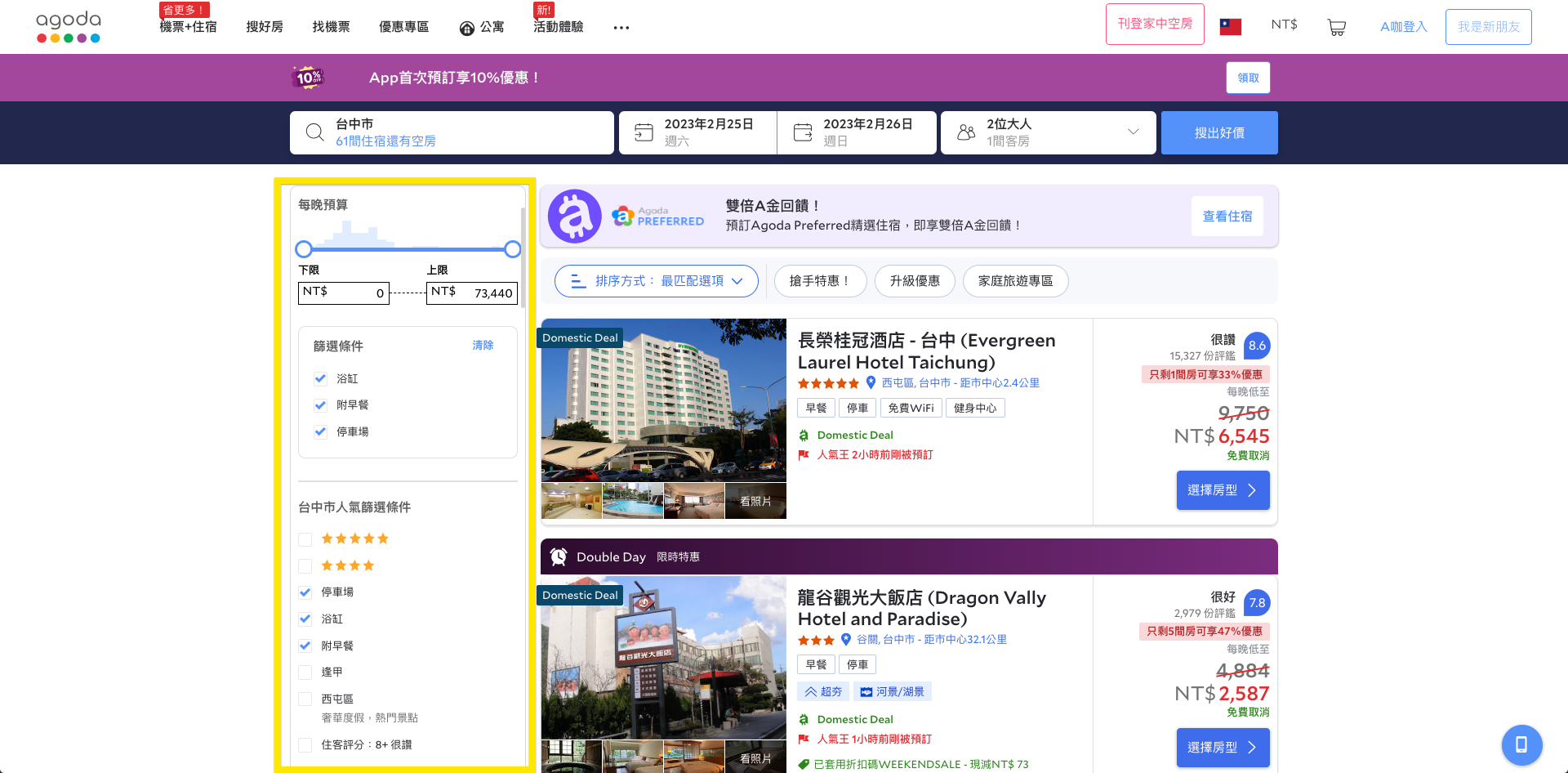This screenshot has height=773, width=1568.
Task: Click the floating mobile phone app button
Action: [1521, 744]
